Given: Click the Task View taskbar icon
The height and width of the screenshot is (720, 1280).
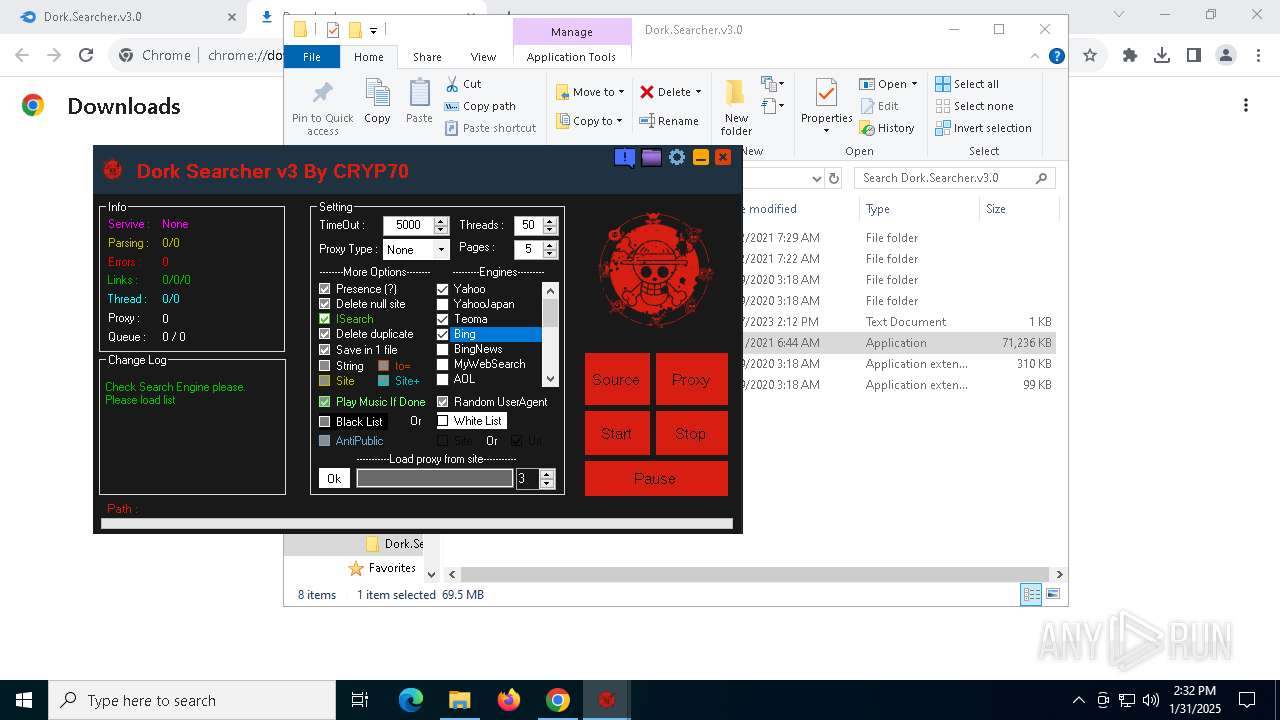Looking at the screenshot, I should (x=360, y=700).
